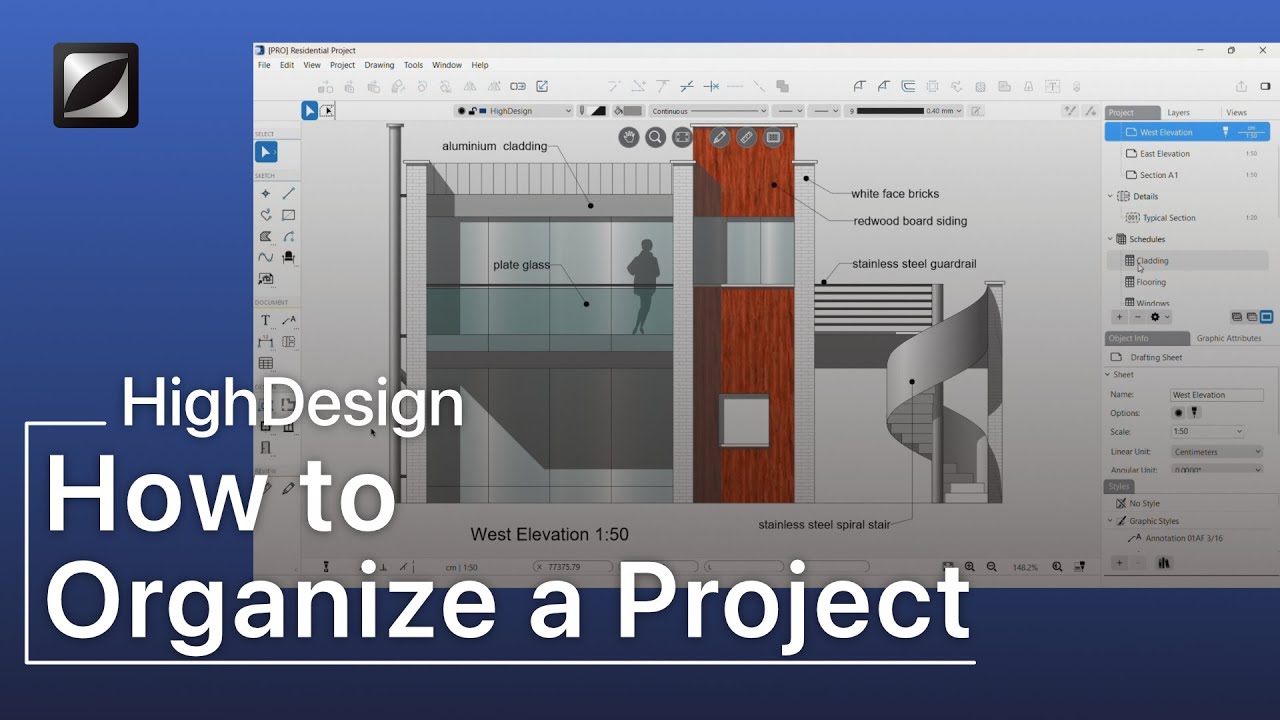Click the black pen weight preview bar
Image resolution: width=1280 pixels, height=720 pixels.
click(889, 111)
